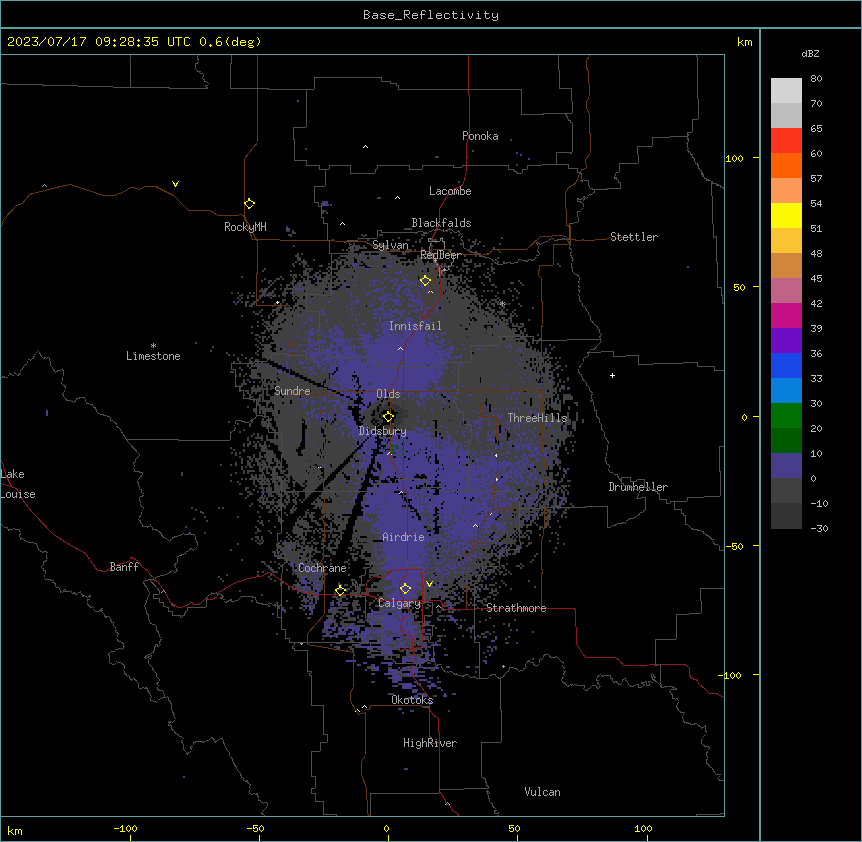This screenshot has width=862, height=842.
Task: Click the Strathmore label
Action: (516, 608)
